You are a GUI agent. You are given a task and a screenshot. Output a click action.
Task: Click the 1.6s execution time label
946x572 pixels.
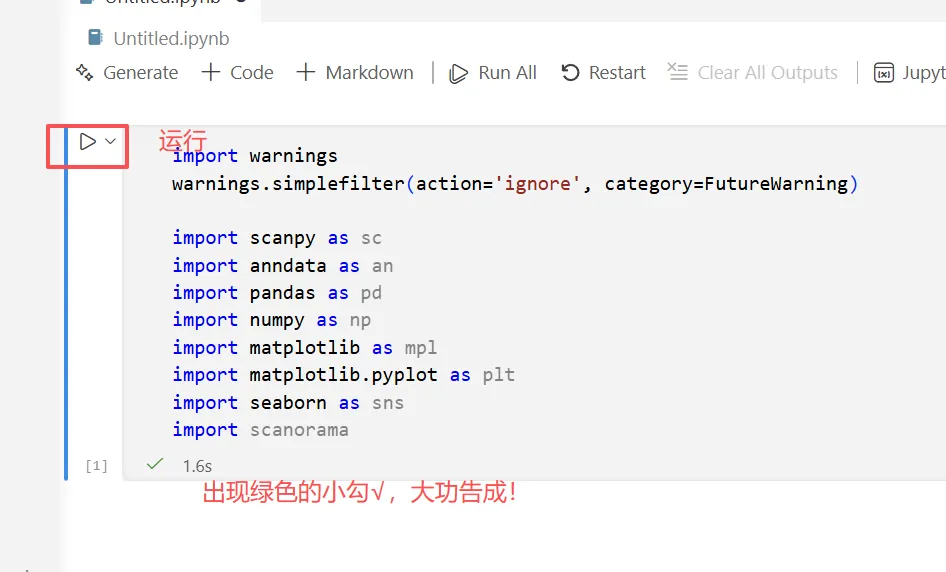[197, 466]
